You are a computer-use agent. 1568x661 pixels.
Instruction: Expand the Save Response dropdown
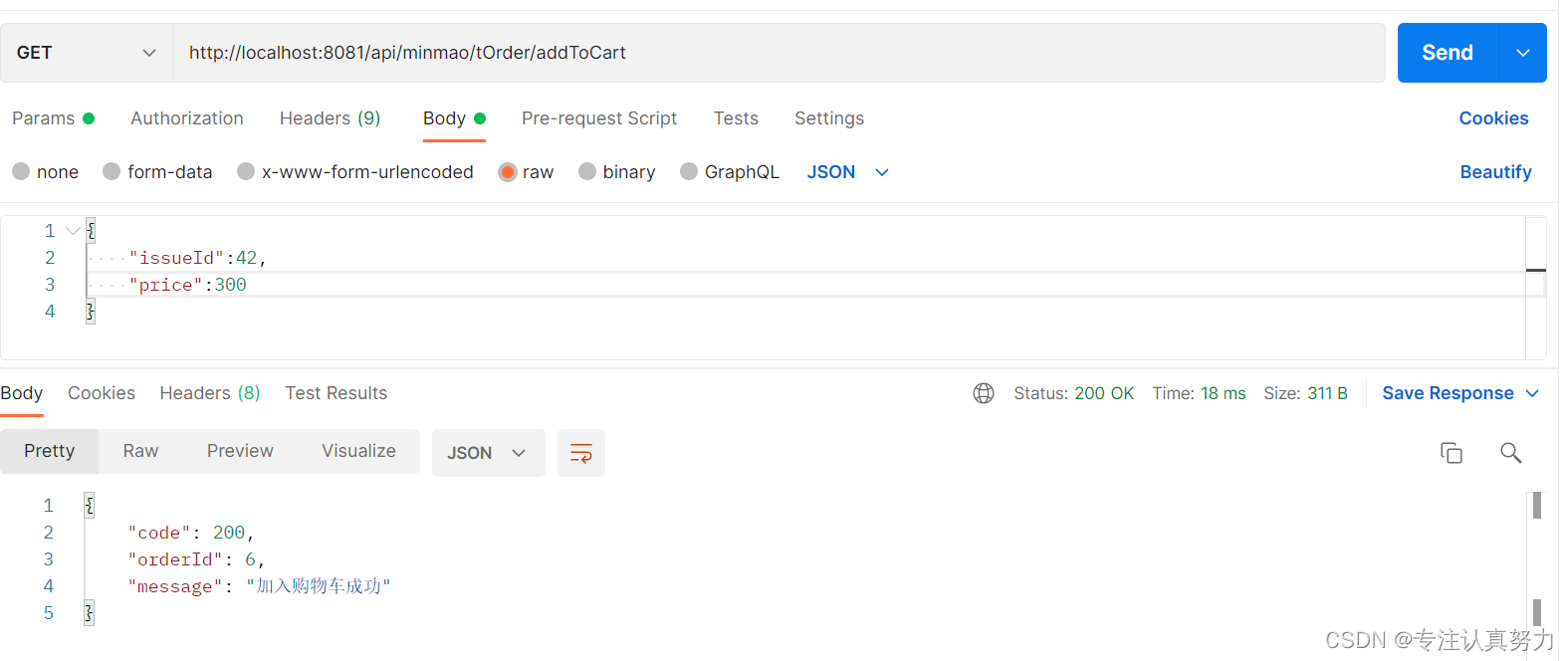tap(1532, 393)
